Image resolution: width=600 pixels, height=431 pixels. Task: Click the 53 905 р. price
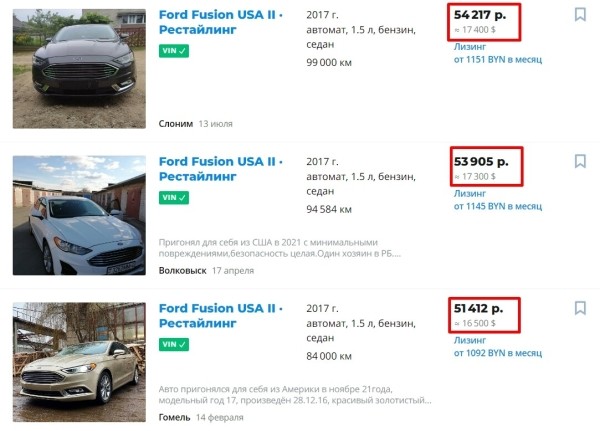click(481, 161)
